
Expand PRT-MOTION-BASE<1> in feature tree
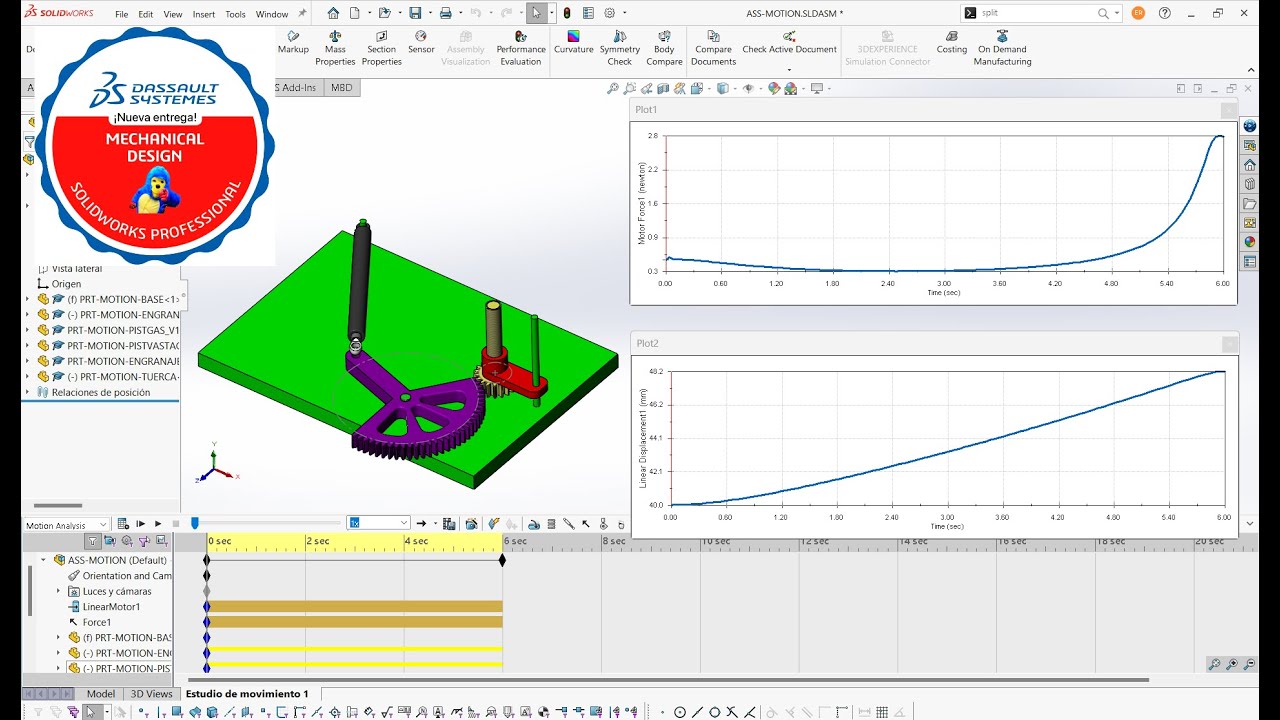[x=27, y=299]
